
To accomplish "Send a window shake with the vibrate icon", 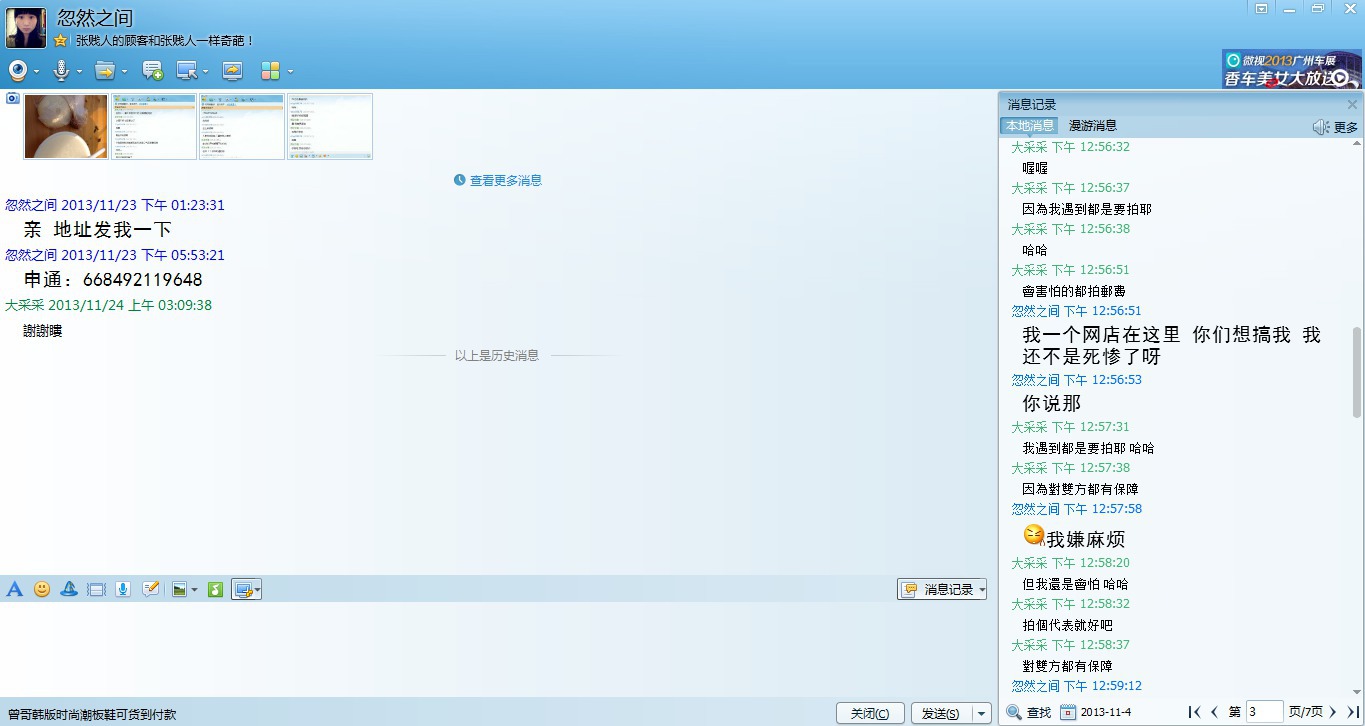I will point(96,590).
